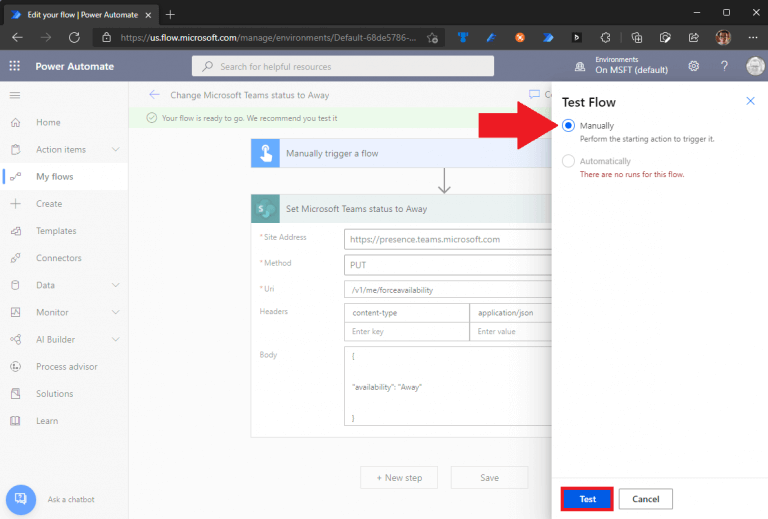
Task: Click the content-type header key field
Action: coord(407,313)
